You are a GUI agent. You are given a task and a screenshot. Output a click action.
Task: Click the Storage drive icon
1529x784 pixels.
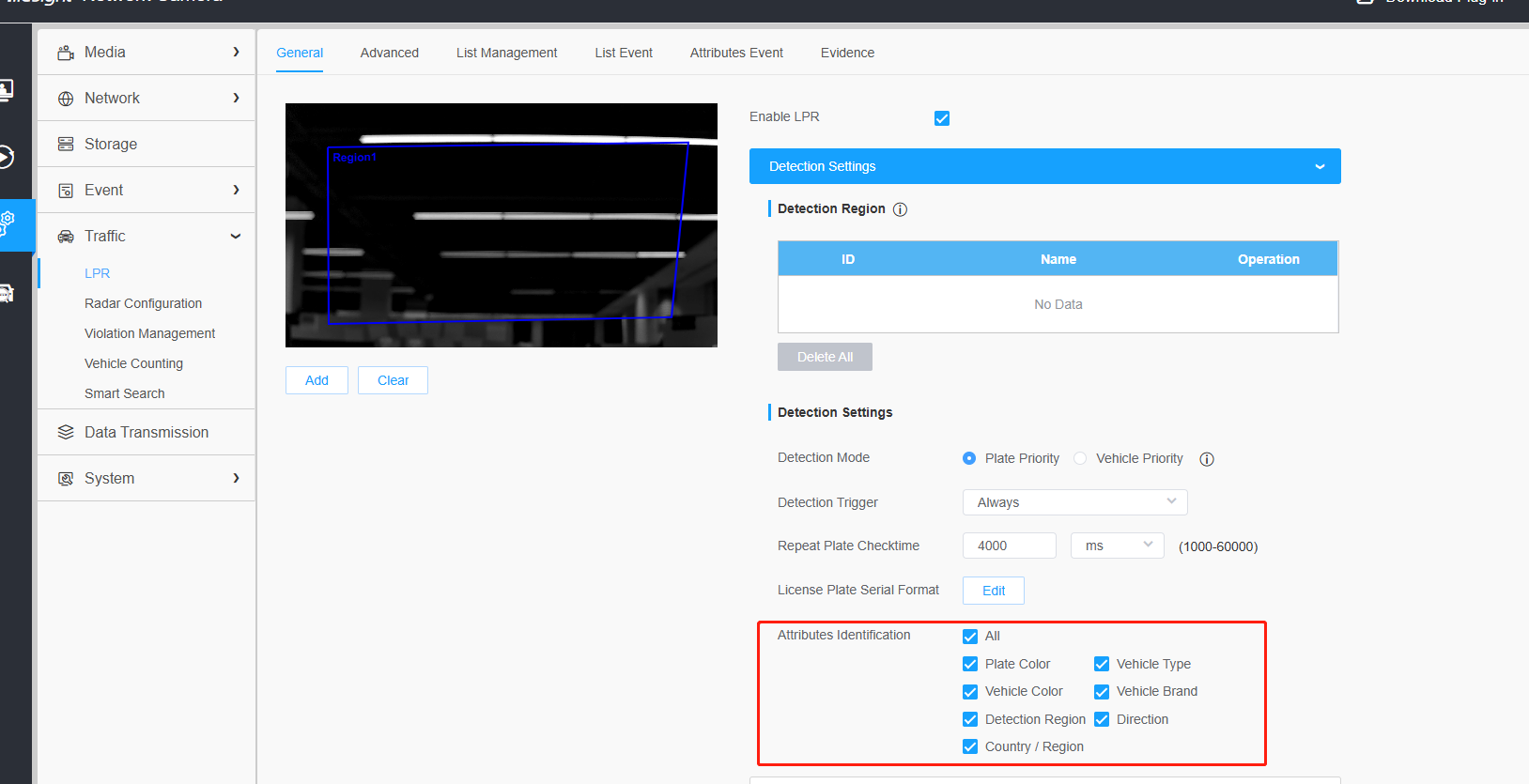pyautogui.click(x=66, y=145)
